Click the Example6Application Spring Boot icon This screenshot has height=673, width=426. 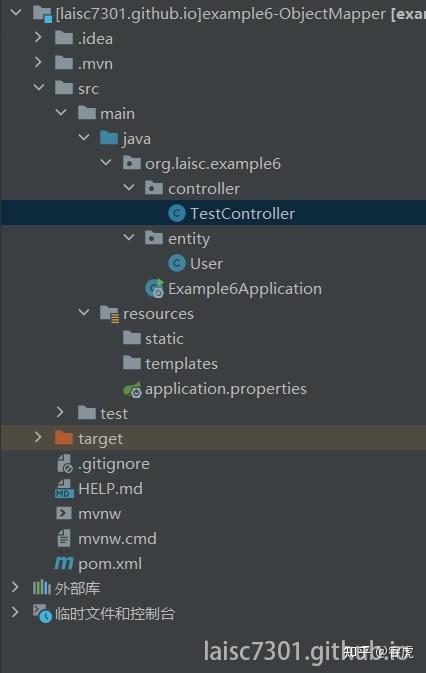pos(154,288)
